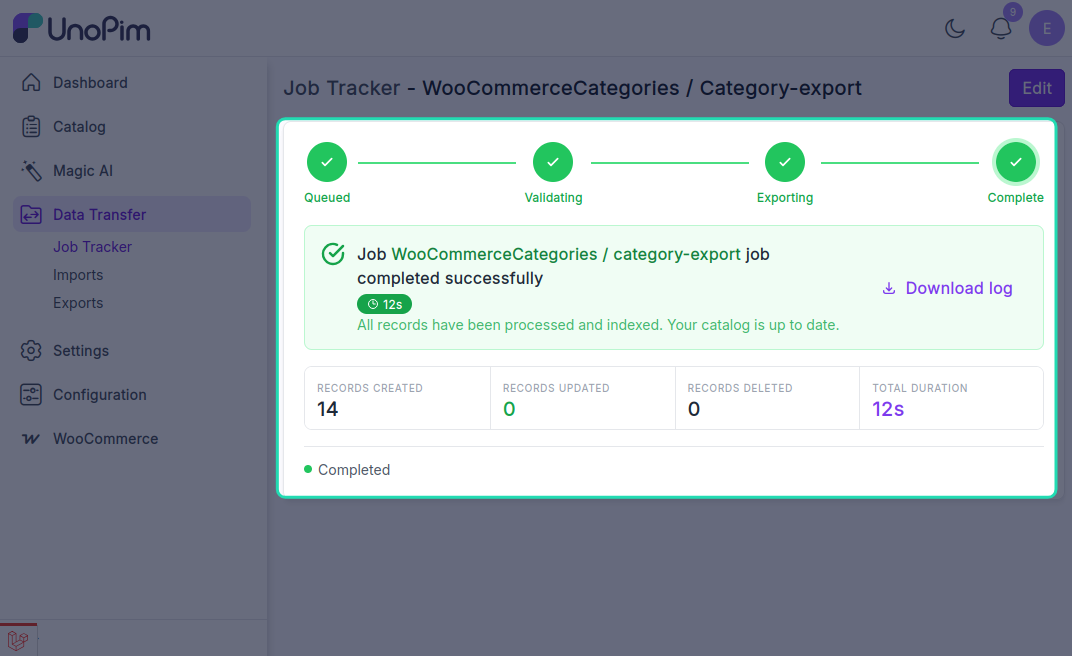Go to Job Tracker submenu
1072x656 pixels.
pos(92,247)
